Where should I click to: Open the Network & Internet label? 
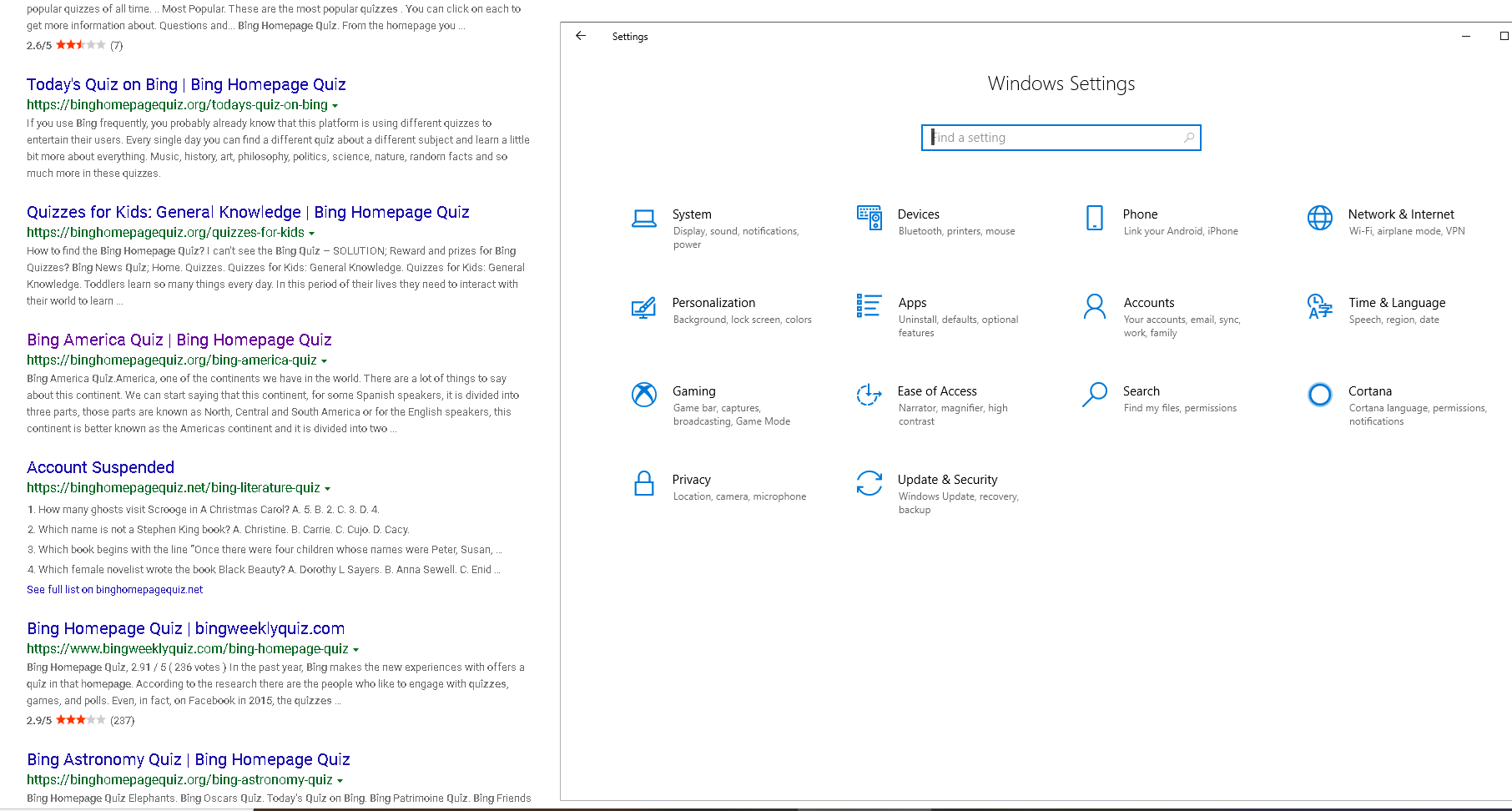[x=1401, y=214]
